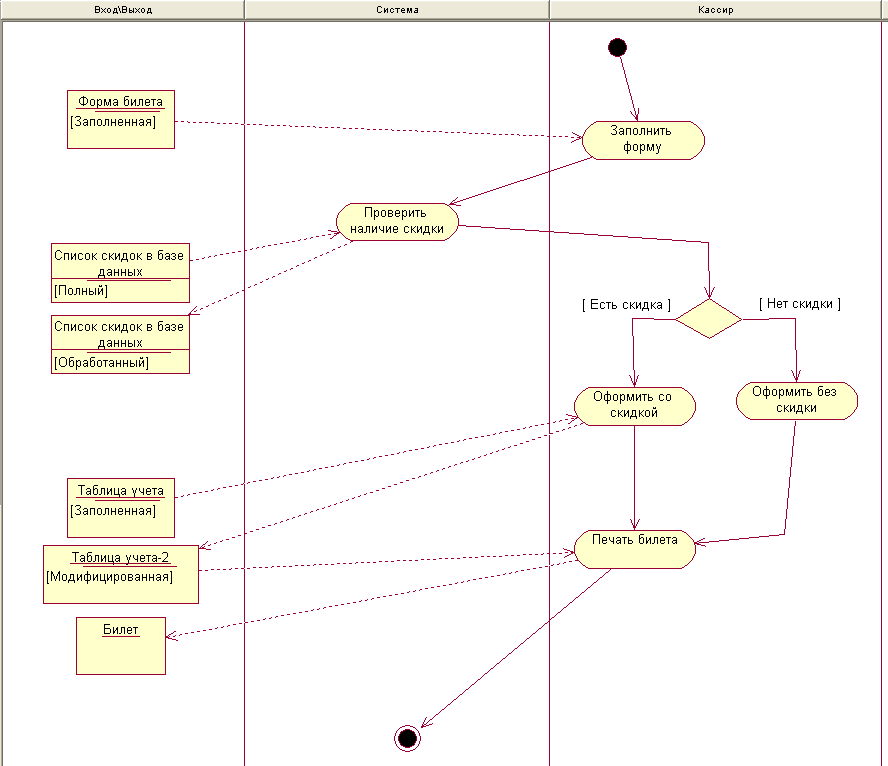Select the Система swimlane header
This screenshot has height=766, width=888.
pos(397,10)
